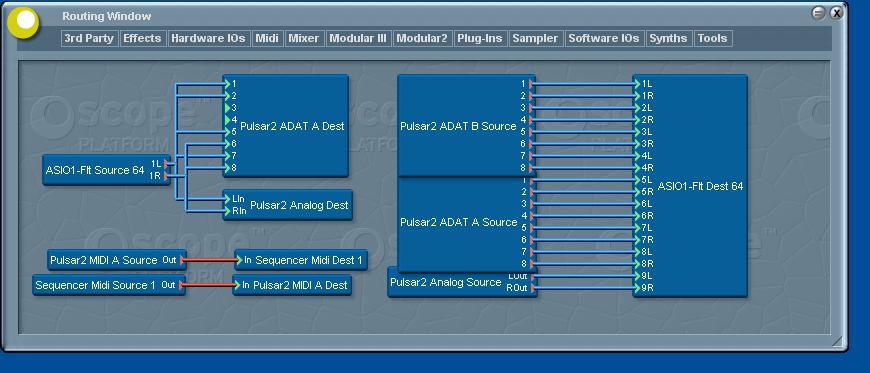Open the Effects menu

tap(143, 38)
